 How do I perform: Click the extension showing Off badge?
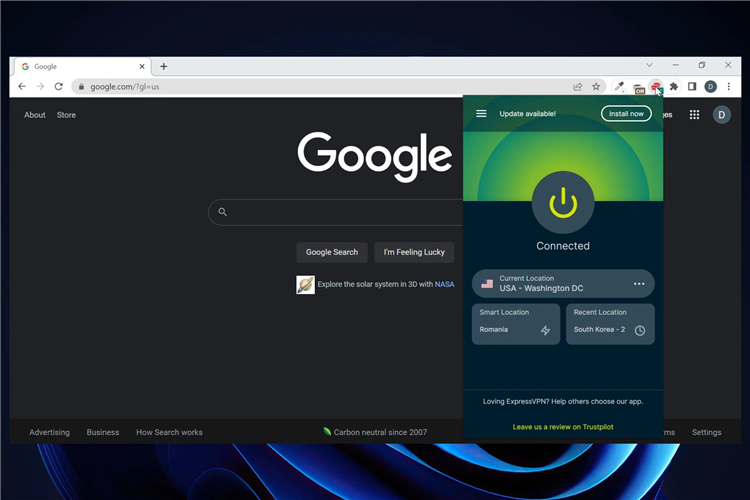point(638,88)
